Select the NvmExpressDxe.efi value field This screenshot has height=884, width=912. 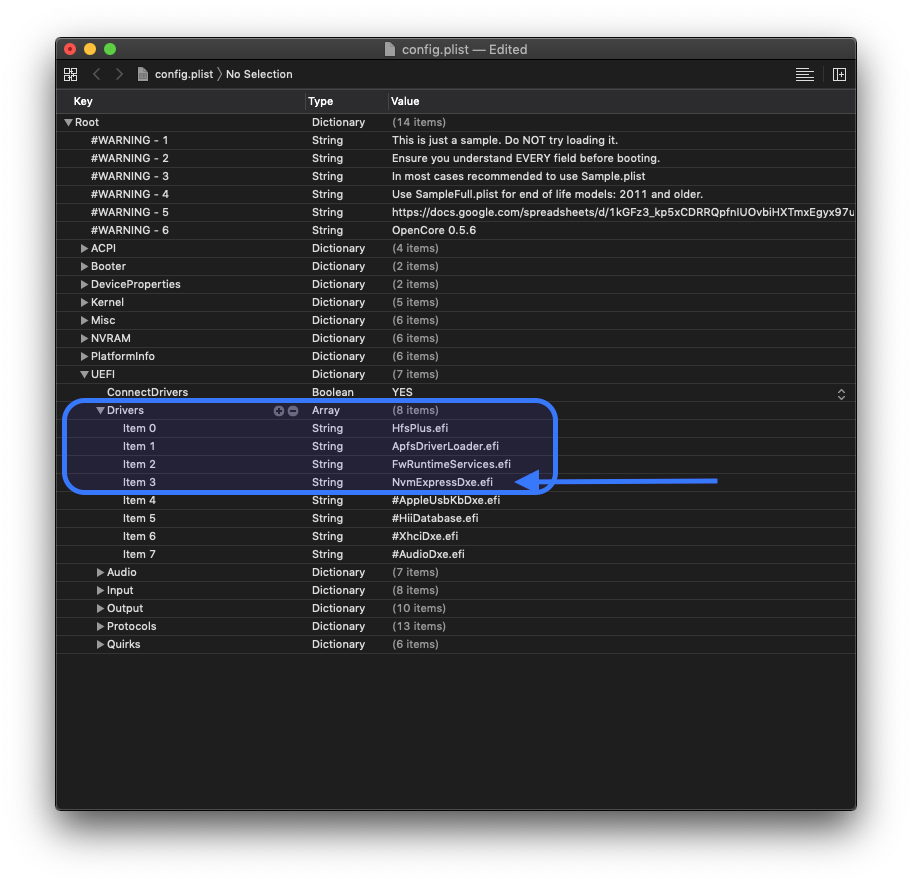442,483
